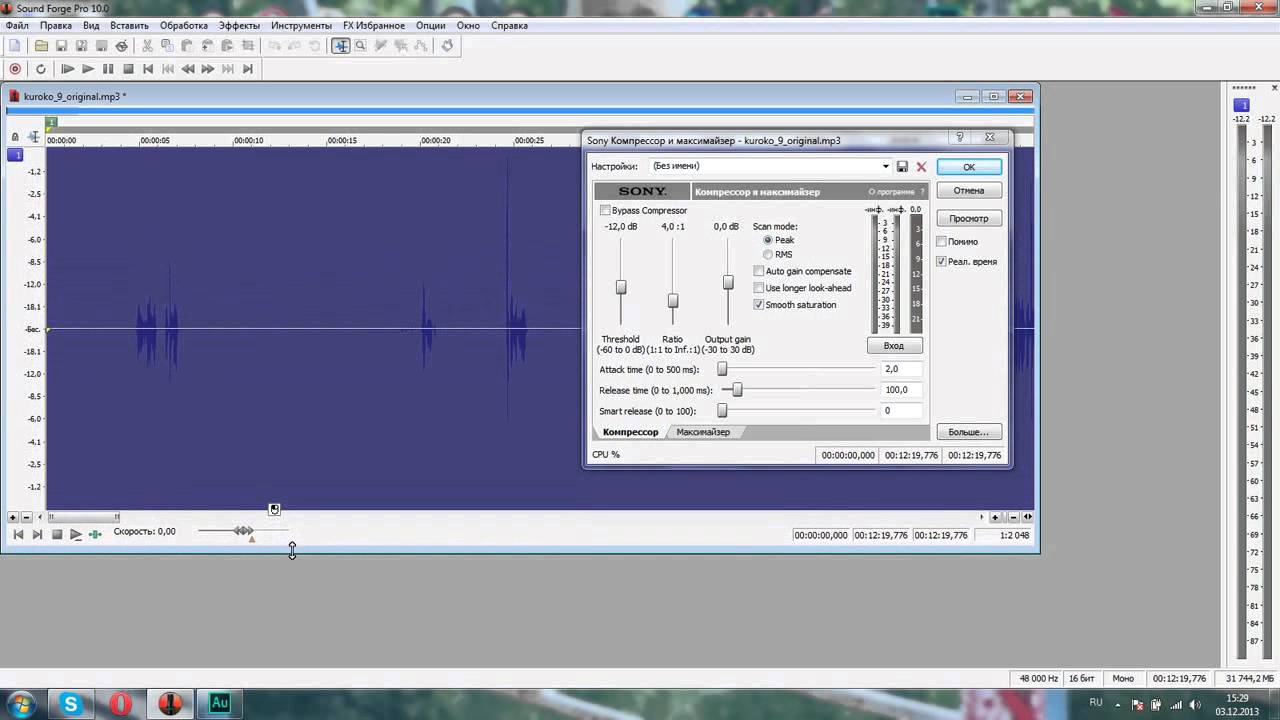
Task: Open Skype from Windows taskbar
Action: pyautogui.click(x=71, y=704)
